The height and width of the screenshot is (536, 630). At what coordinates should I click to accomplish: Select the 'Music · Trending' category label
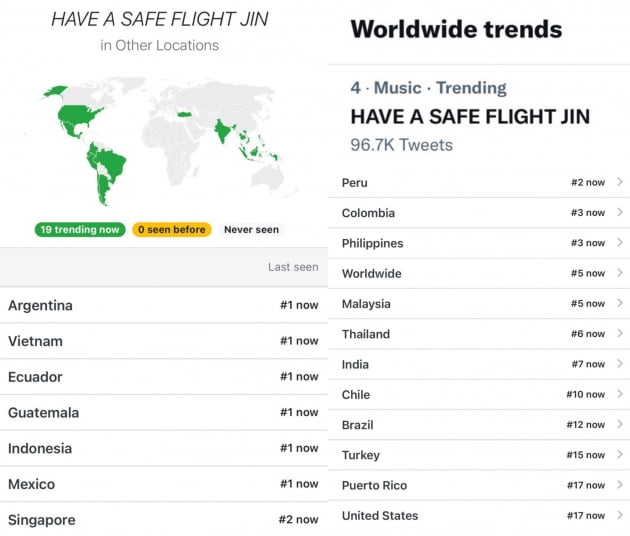(x=440, y=88)
